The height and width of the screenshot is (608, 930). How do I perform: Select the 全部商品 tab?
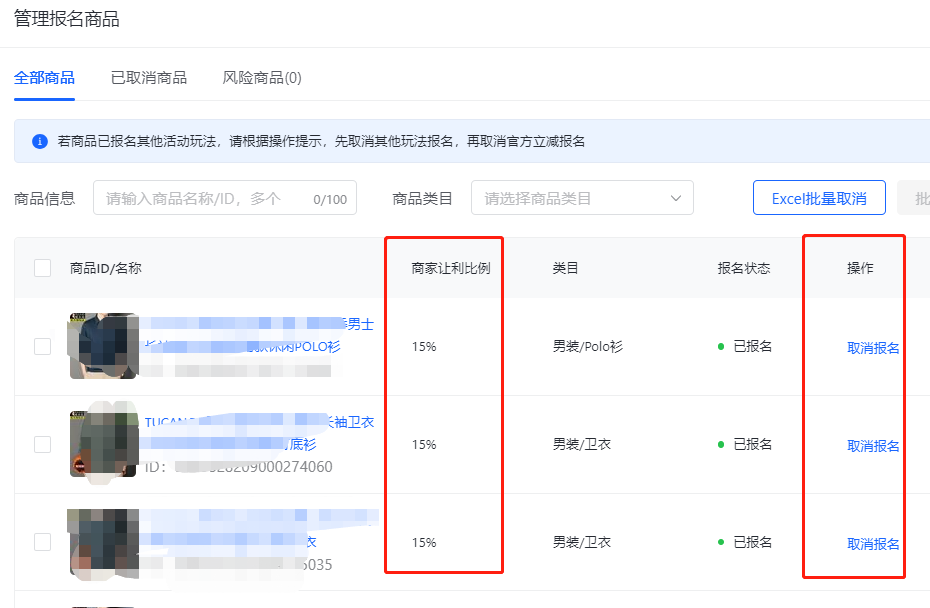44,76
